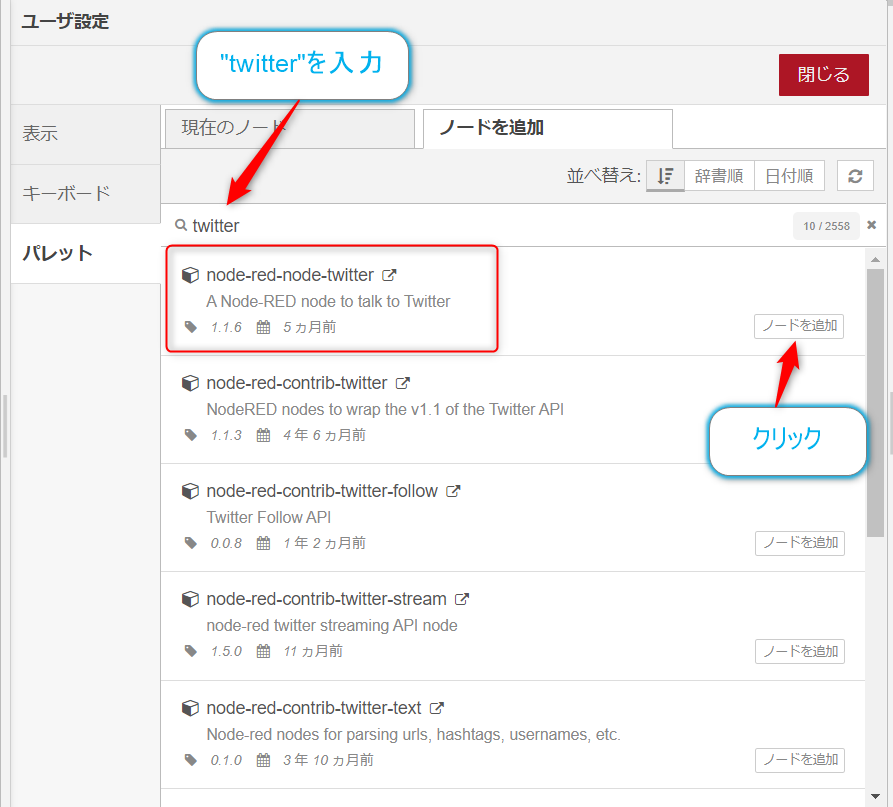Click the node list scrollbar thumb
Viewport: 893px width, 807px height.
pyautogui.click(x=875, y=403)
